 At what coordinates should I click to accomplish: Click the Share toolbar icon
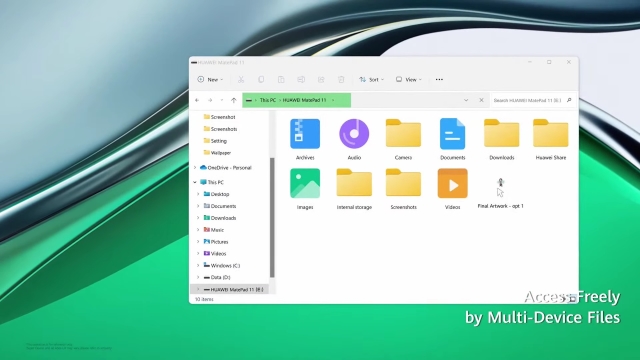coord(321,80)
